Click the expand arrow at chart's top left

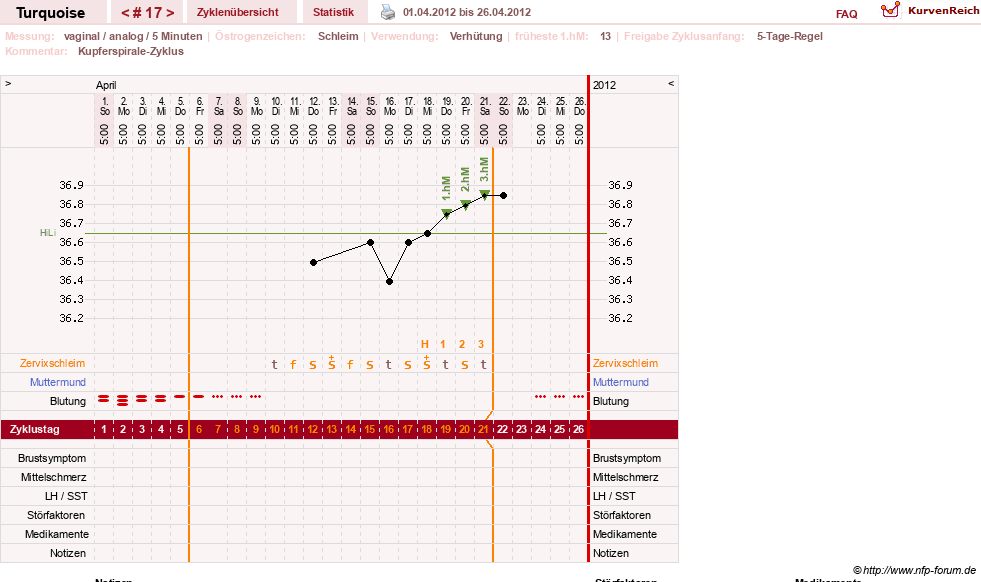[8, 83]
